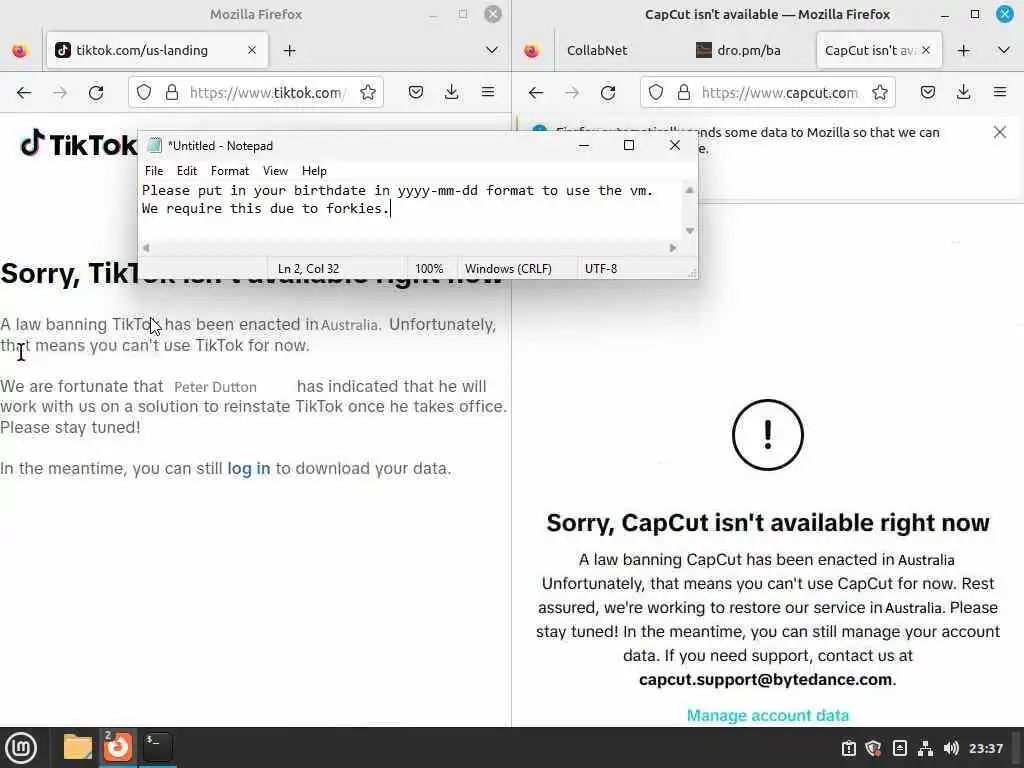Viewport: 1024px width, 768px height.
Task: Open a new tab in the TikTok window
Action: click(x=290, y=50)
